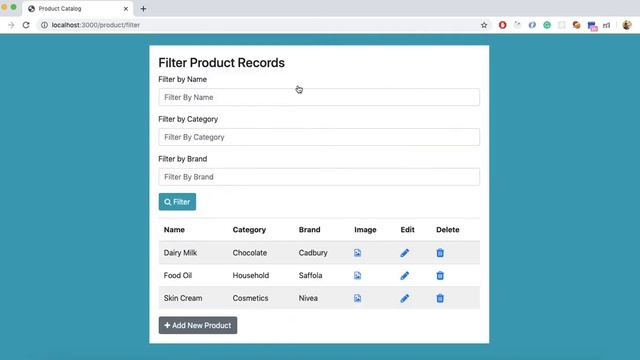Screen dimensions: 640x360
Task: Open the orange-red extension icon
Action: pyautogui.click(x=576, y=25)
